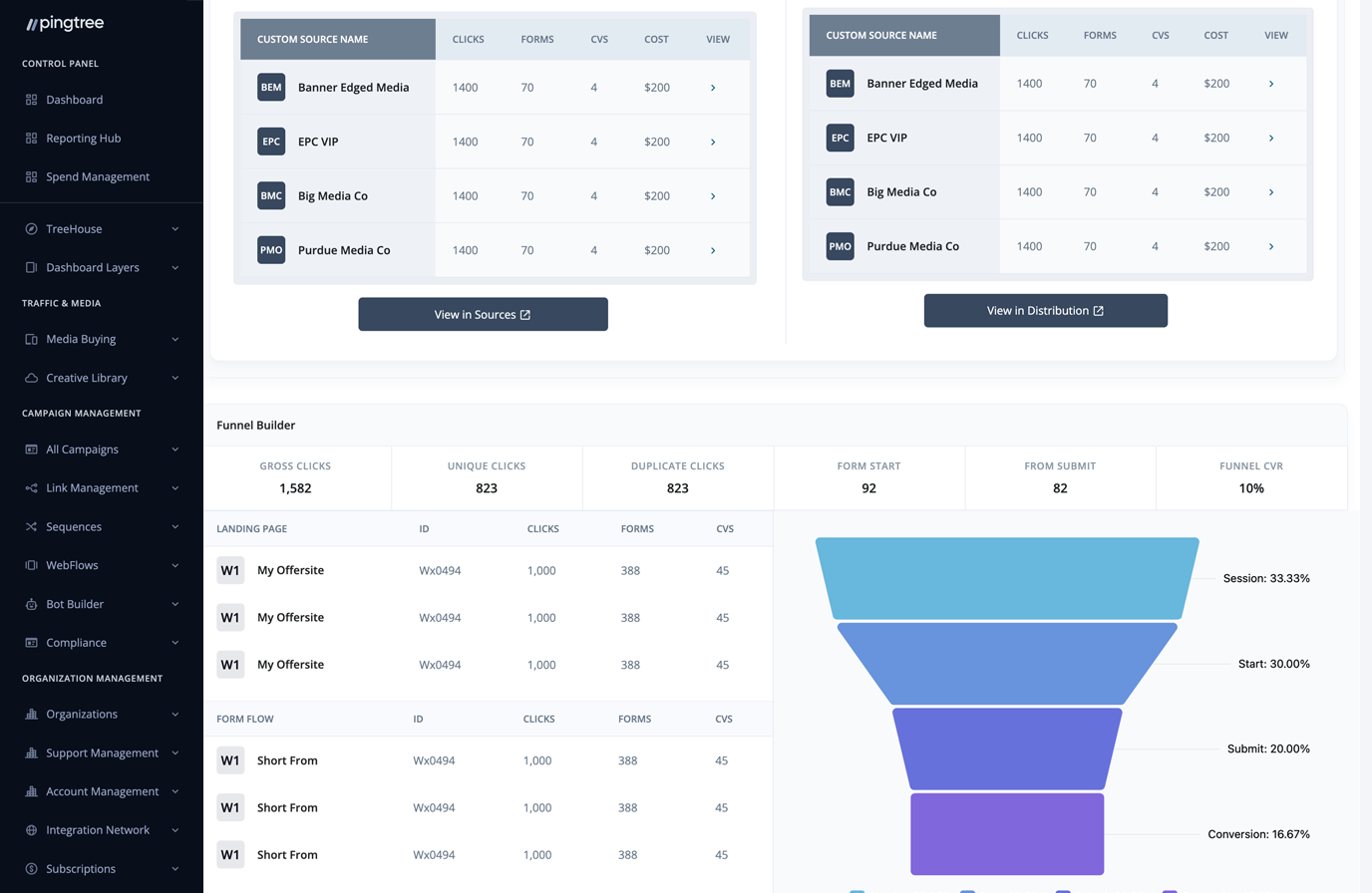This screenshot has height=893, width=1372.
Task: Click the Creative Library cloud icon
Action: pyautogui.click(x=31, y=378)
